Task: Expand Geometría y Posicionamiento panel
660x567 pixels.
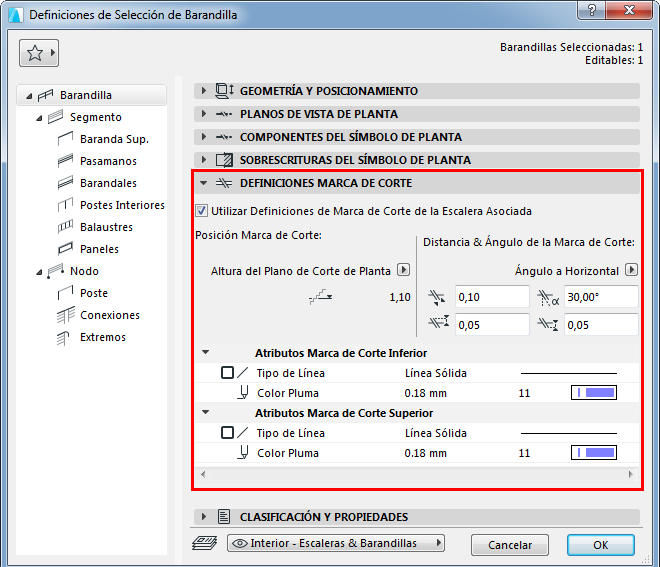Action: [204, 91]
